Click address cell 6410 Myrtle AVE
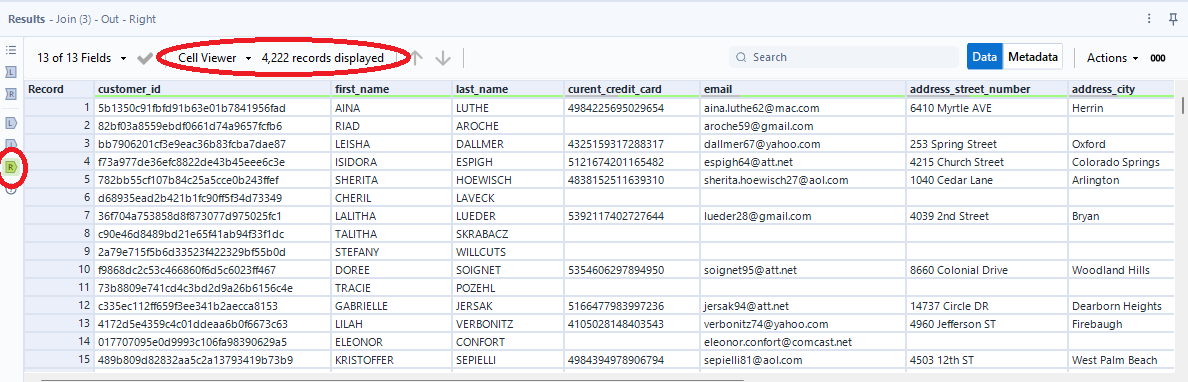This screenshot has height=382, width=1188. click(x=987, y=108)
